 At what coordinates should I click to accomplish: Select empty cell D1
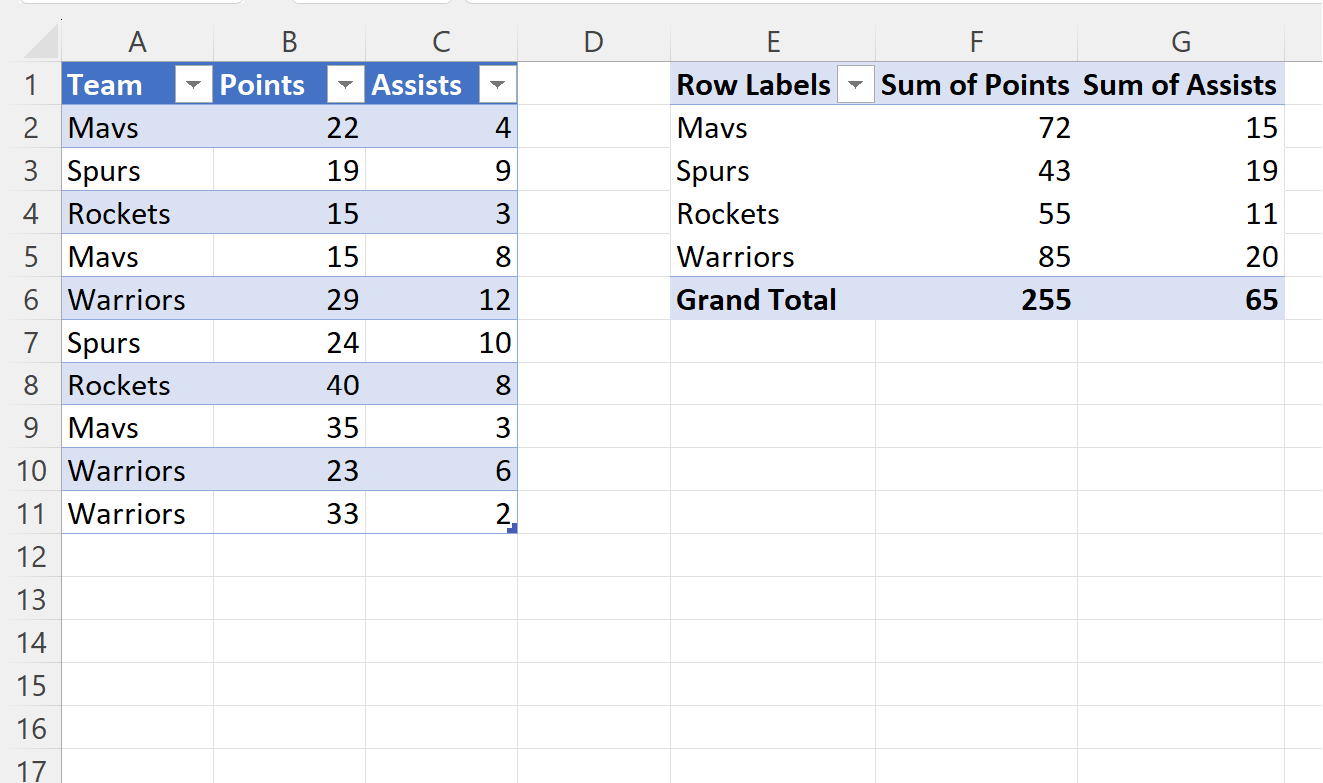[594, 85]
